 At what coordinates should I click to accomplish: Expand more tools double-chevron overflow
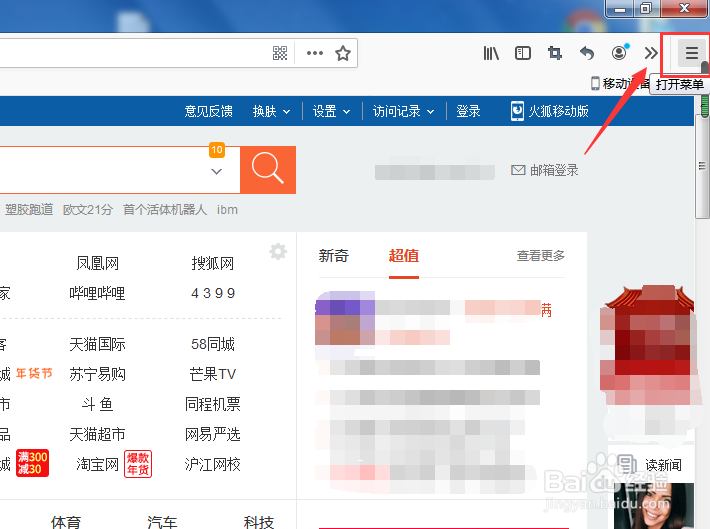coord(651,53)
